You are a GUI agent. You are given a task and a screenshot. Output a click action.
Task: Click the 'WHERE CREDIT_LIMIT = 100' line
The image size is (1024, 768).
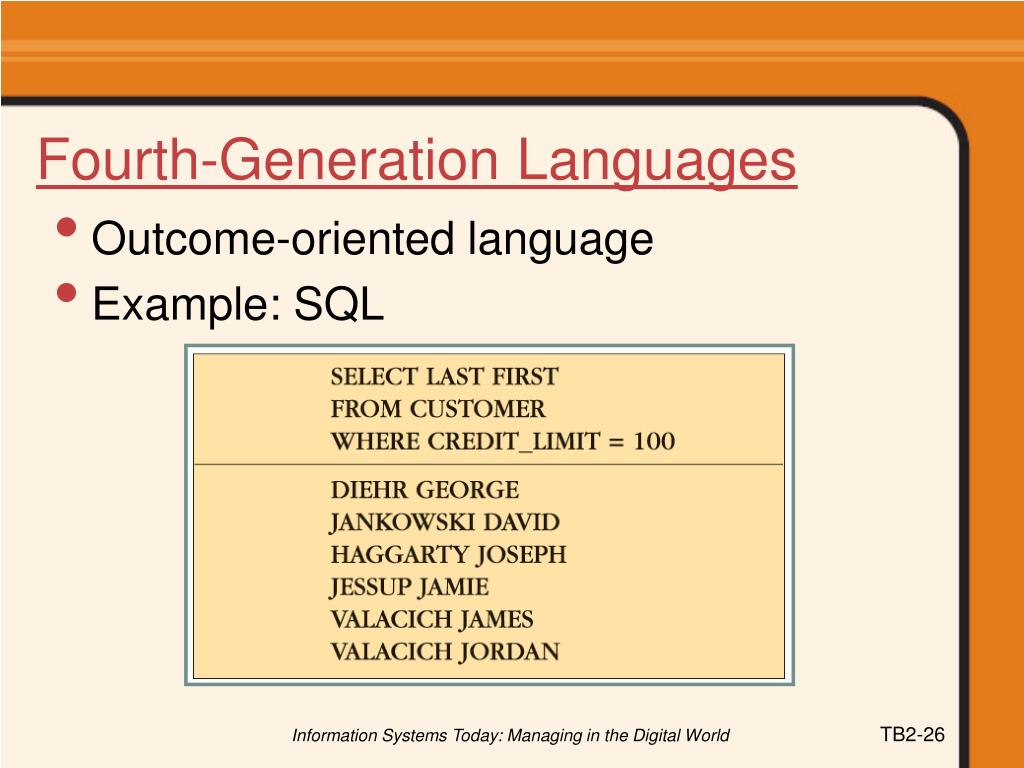point(503,441)
